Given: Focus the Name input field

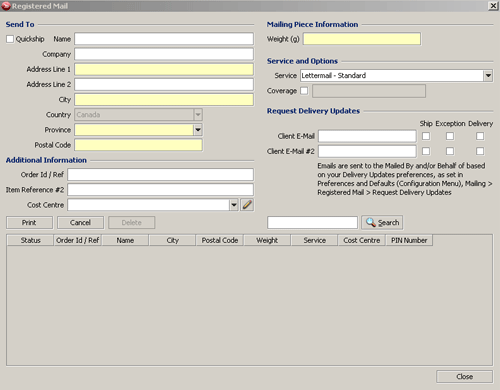Looking at the screenshot, I should (x=164, y=39).
